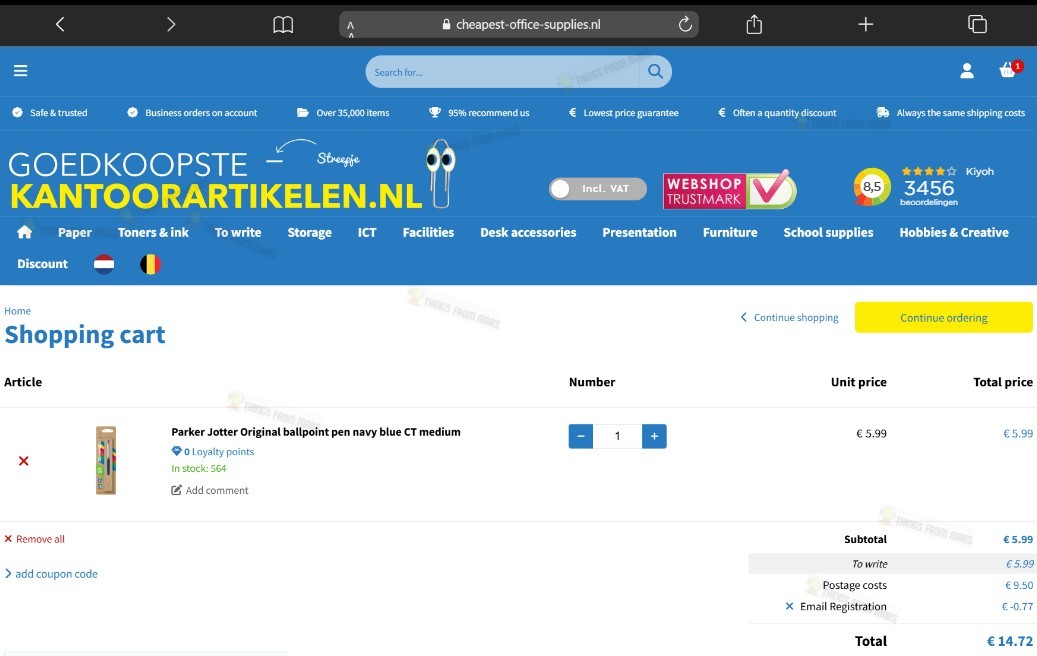Decrease quantity with minus button
1037x656 pixels.
click(x=581, y=436)
